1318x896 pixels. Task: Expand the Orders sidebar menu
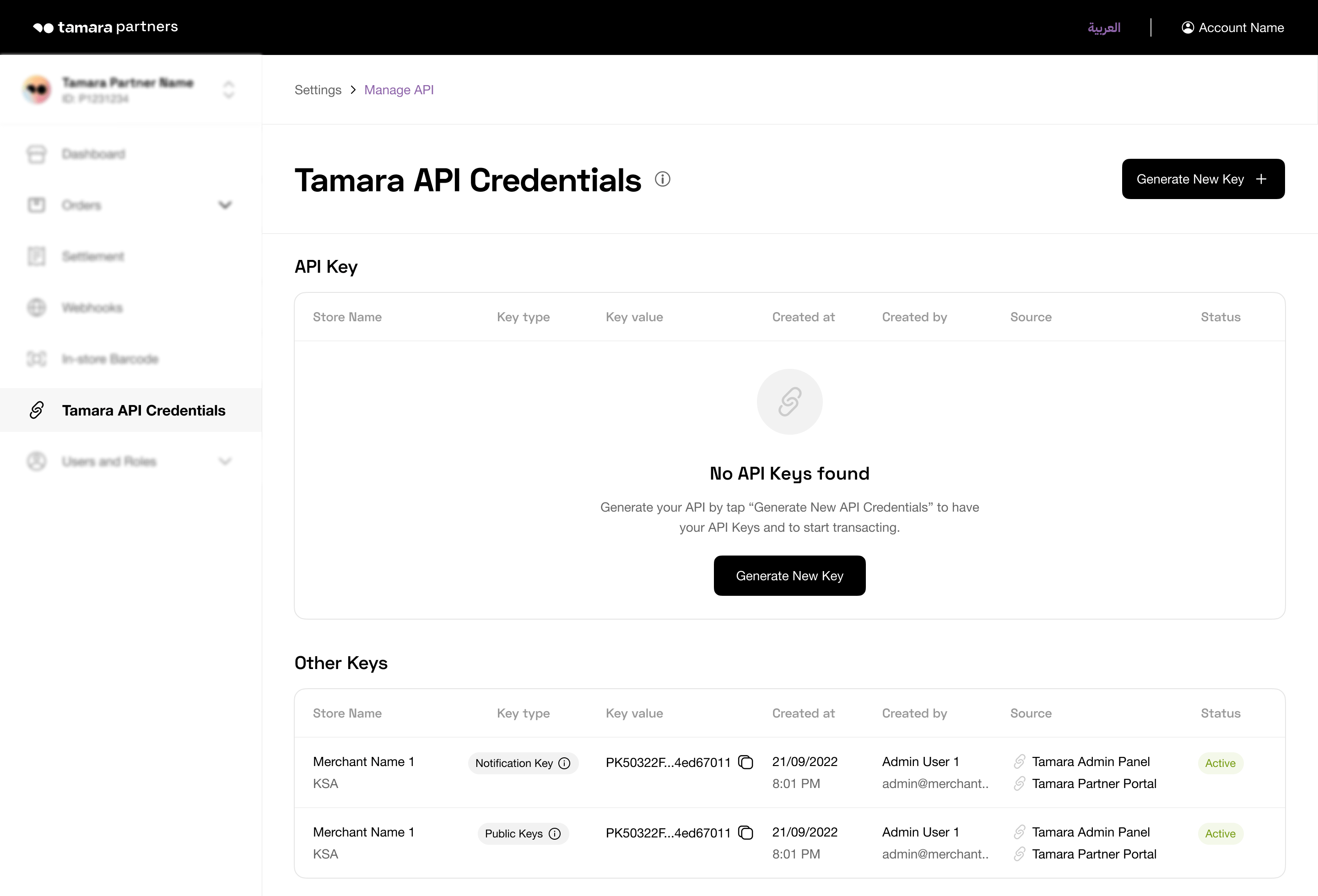[225, 205]
